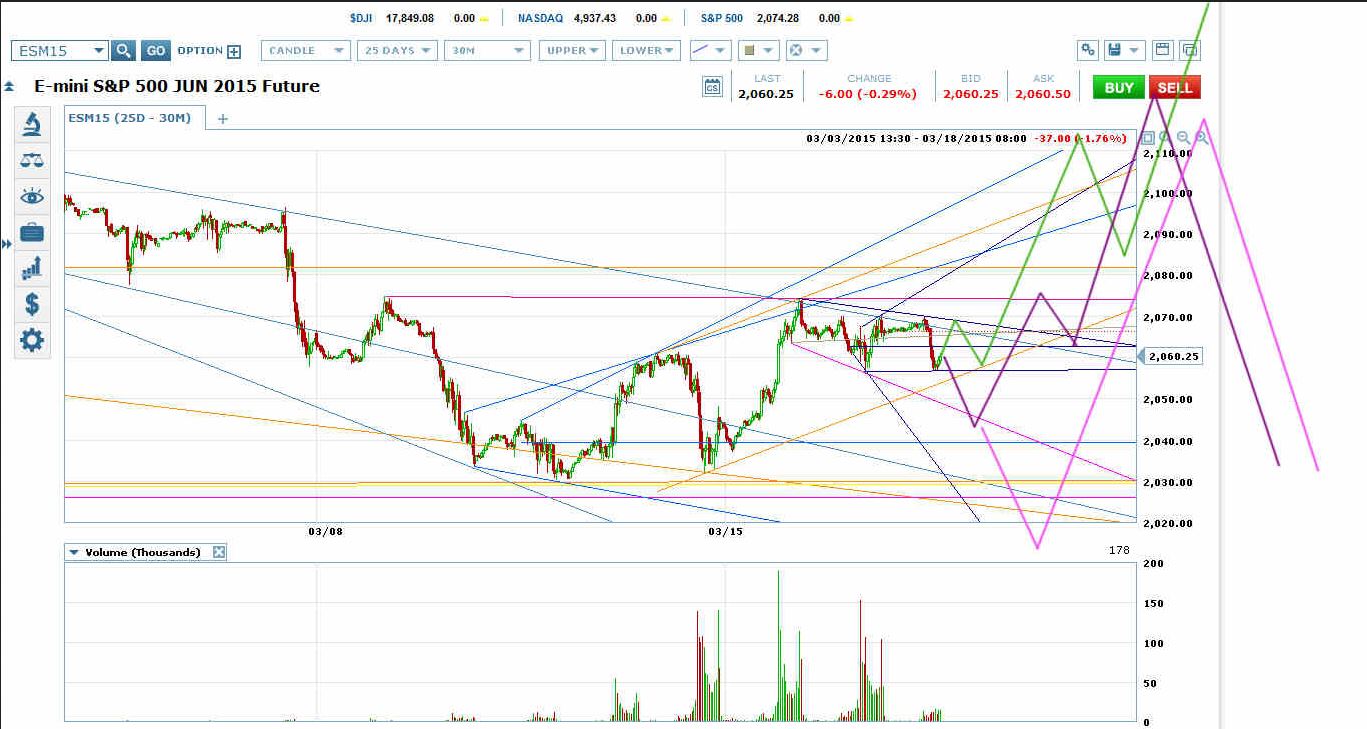Expand the save icon dropdown arrow
This screenshot has width=1367, height=729.
click(x=1136, y=50)
